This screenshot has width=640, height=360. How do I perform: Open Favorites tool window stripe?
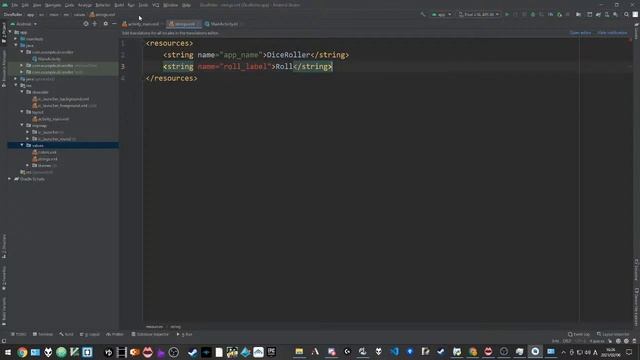(x=4, y=278)
